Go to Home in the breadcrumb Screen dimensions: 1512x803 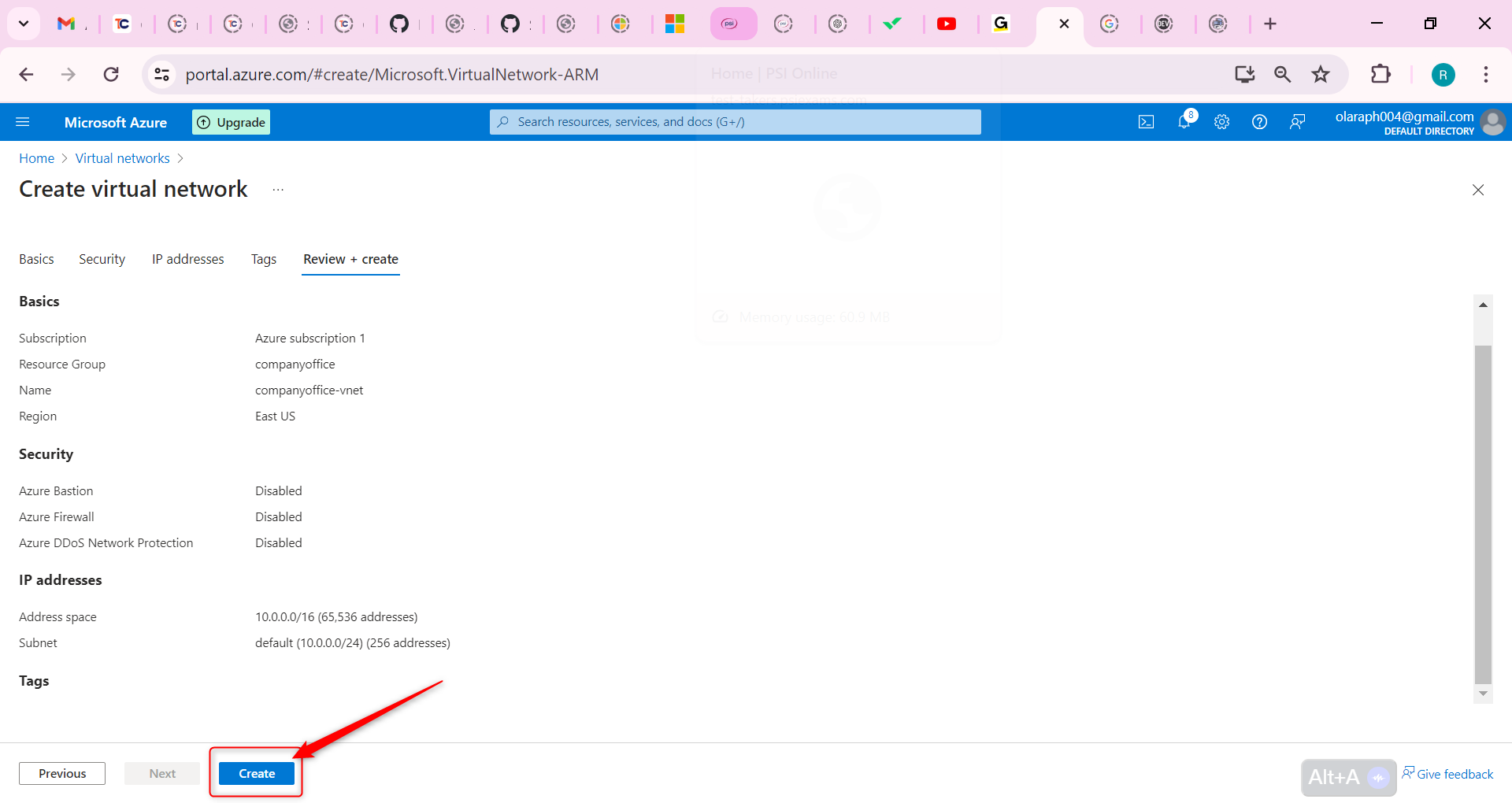pos(36,158)
